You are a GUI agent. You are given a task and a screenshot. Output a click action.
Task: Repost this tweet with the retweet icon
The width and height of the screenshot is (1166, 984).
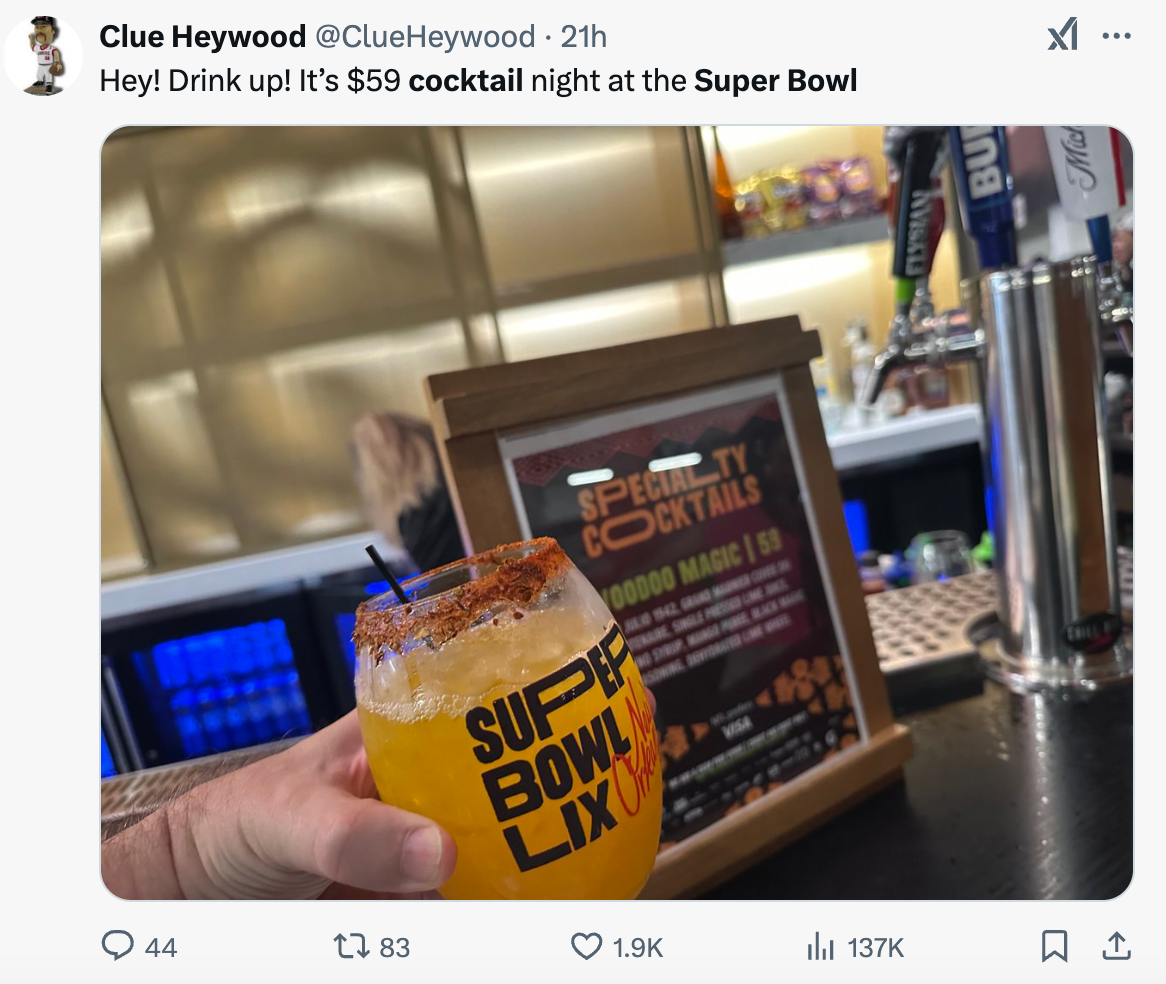point(349,947)
